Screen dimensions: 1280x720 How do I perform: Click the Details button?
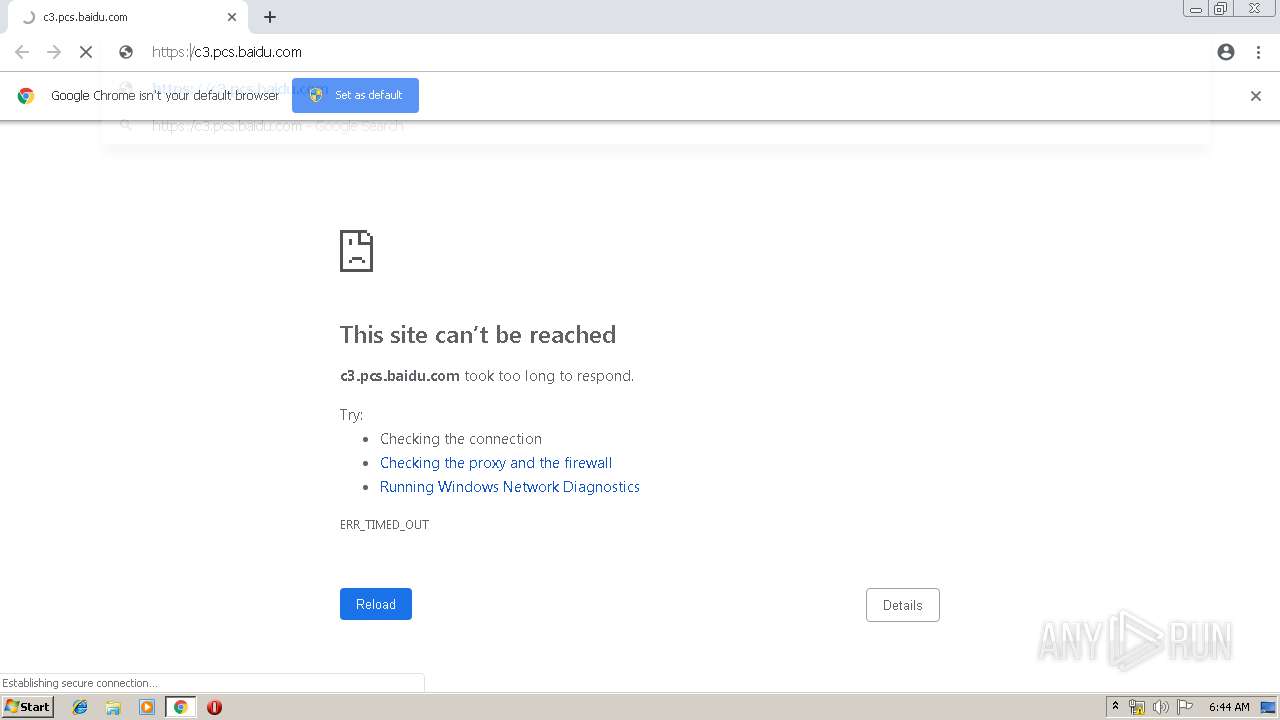tap(903, 605)
